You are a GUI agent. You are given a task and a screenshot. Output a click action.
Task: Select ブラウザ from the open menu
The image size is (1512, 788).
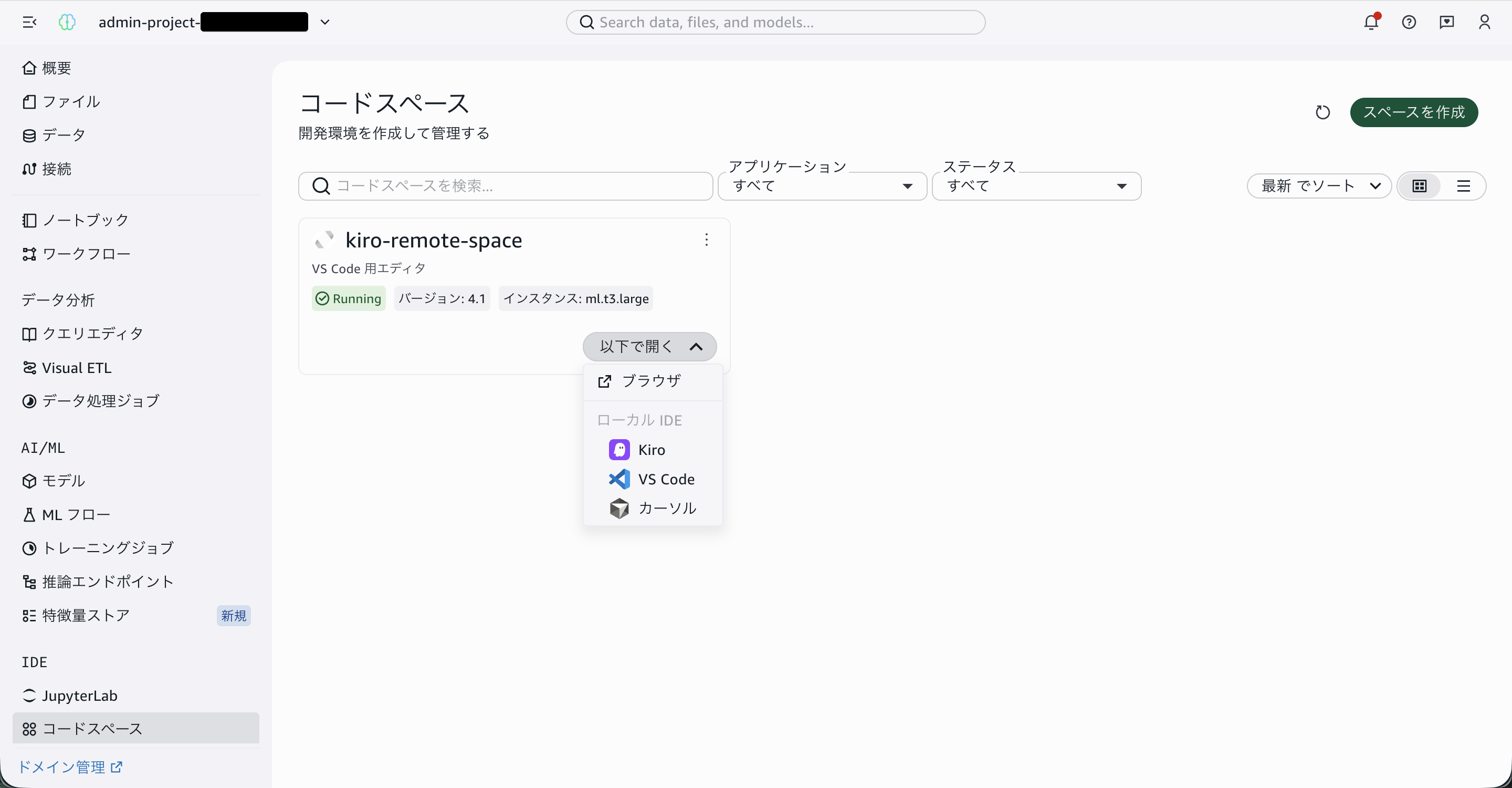[653, 381]
